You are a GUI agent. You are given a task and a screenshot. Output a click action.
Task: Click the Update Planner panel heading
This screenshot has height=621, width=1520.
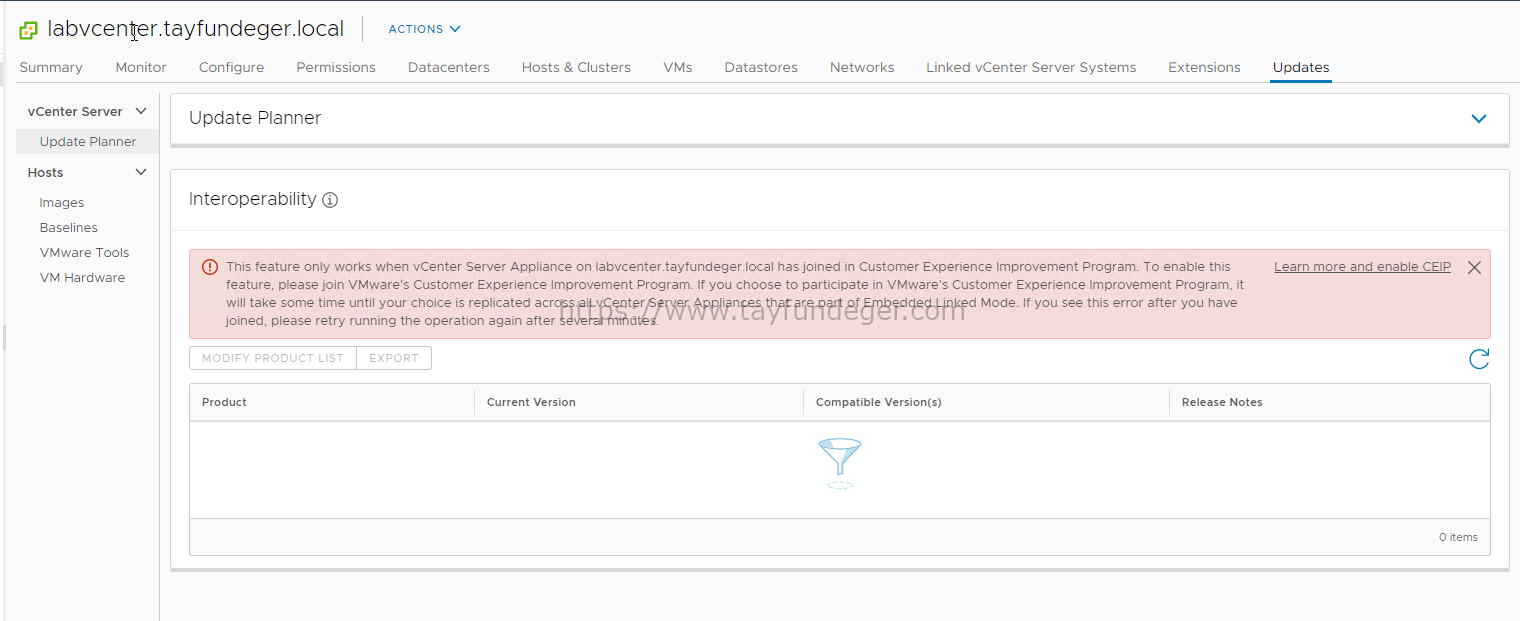[x=255, y=118]
